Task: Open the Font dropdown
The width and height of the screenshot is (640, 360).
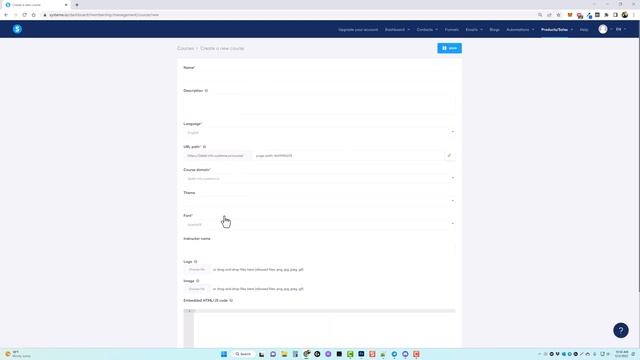Action: pyautogui.click(x=320, y=224)
